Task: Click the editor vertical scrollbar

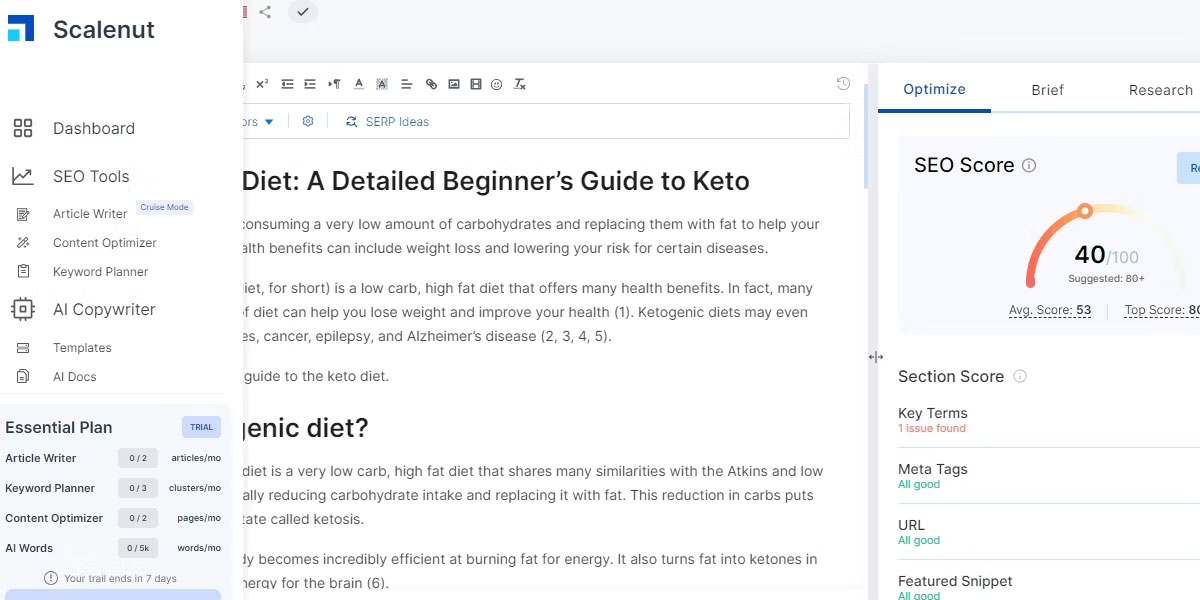Action: [866, 137]
